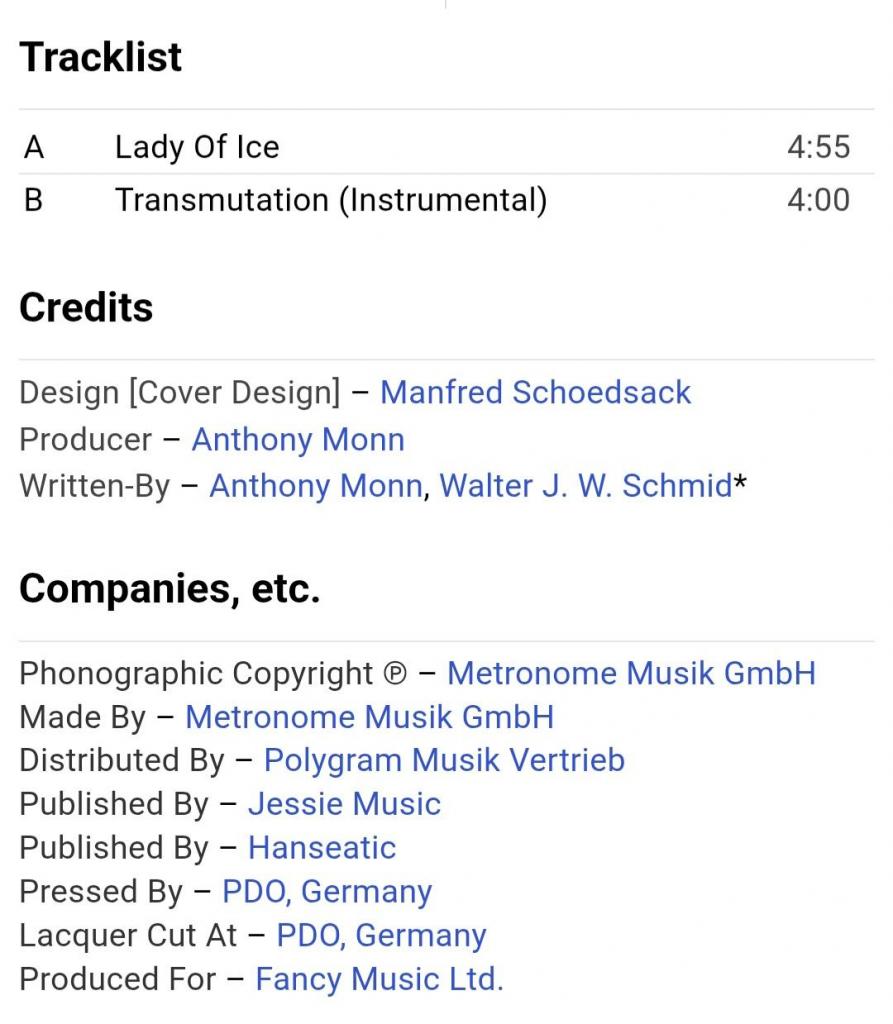Open Polygram Musik Vertrieb distributor link
This screenshot has height=1024, width=893.
click(x=444, y=760)
